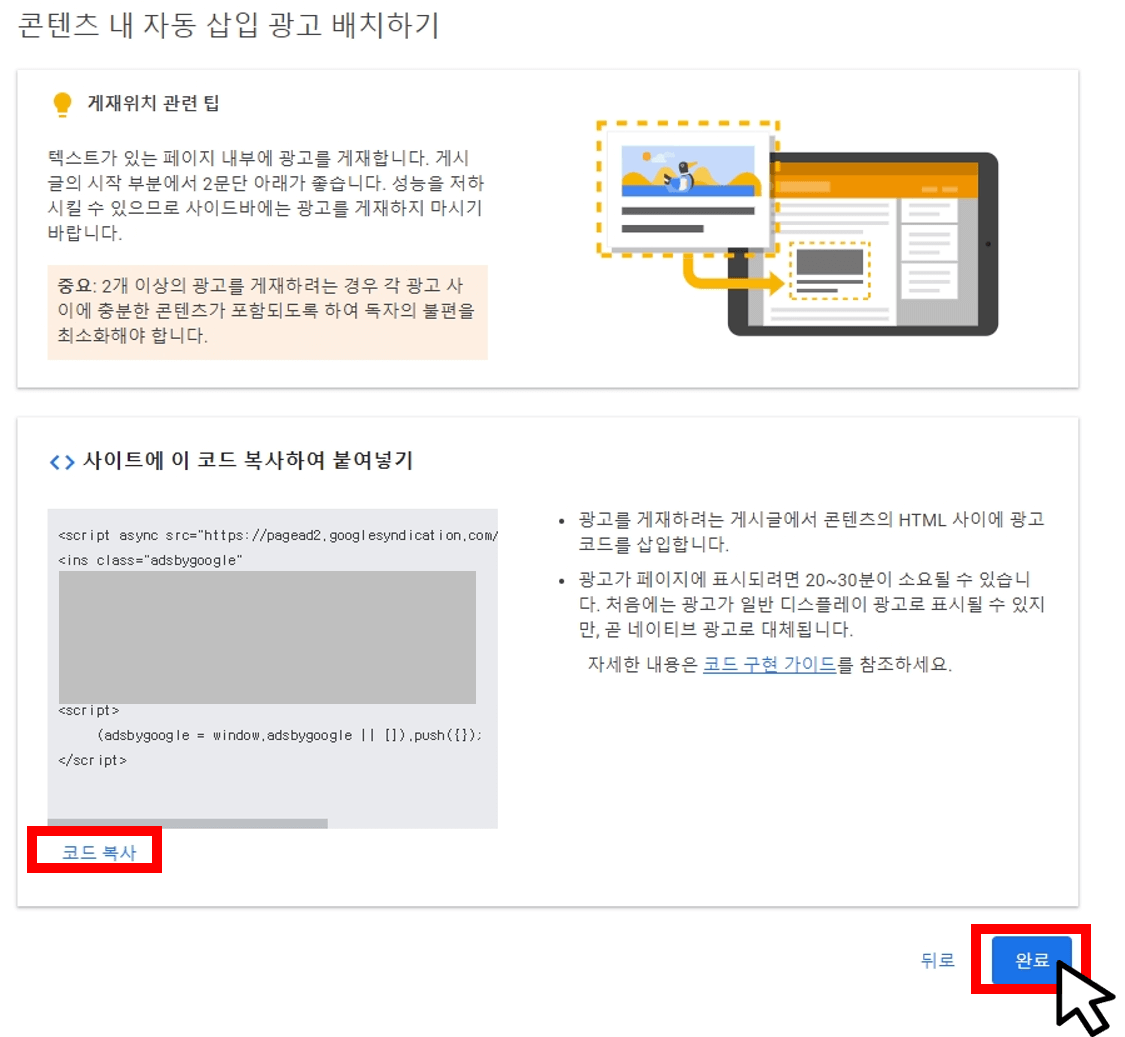This screenshot has height=1037, width=1125.
Task: Click the 코드 복사 link
Action: pyautogui.click(x=98, y=852)
